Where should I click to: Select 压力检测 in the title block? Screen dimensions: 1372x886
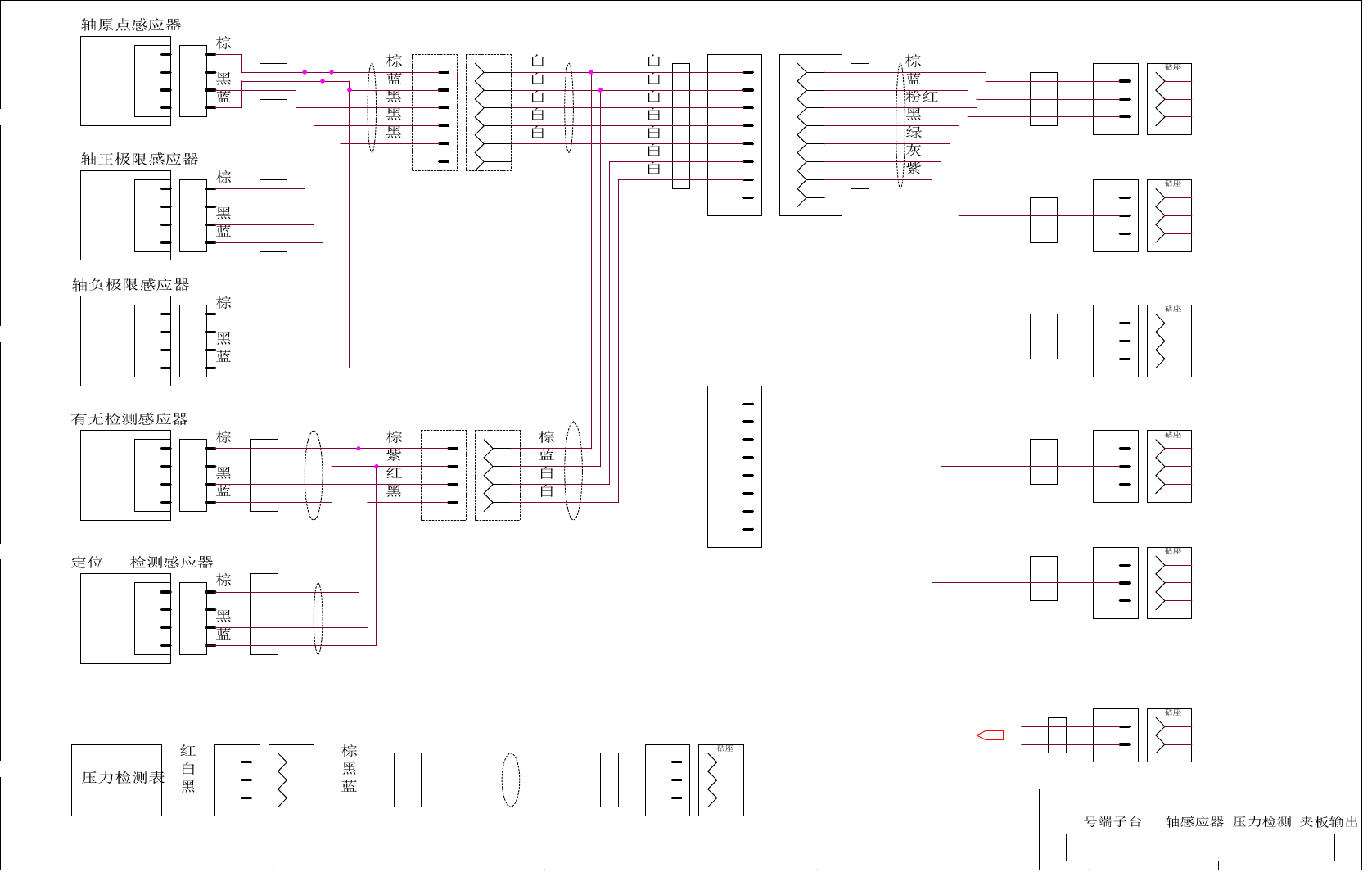[x=1261, y=822]
